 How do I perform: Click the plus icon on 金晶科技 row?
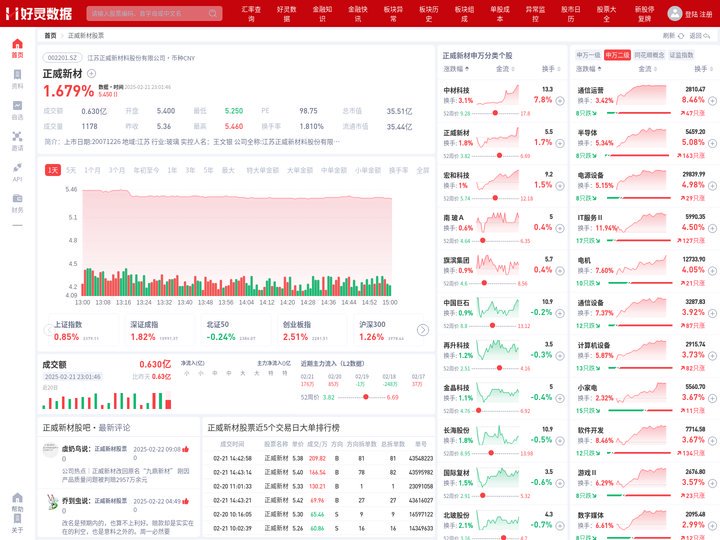pos(560,399)
